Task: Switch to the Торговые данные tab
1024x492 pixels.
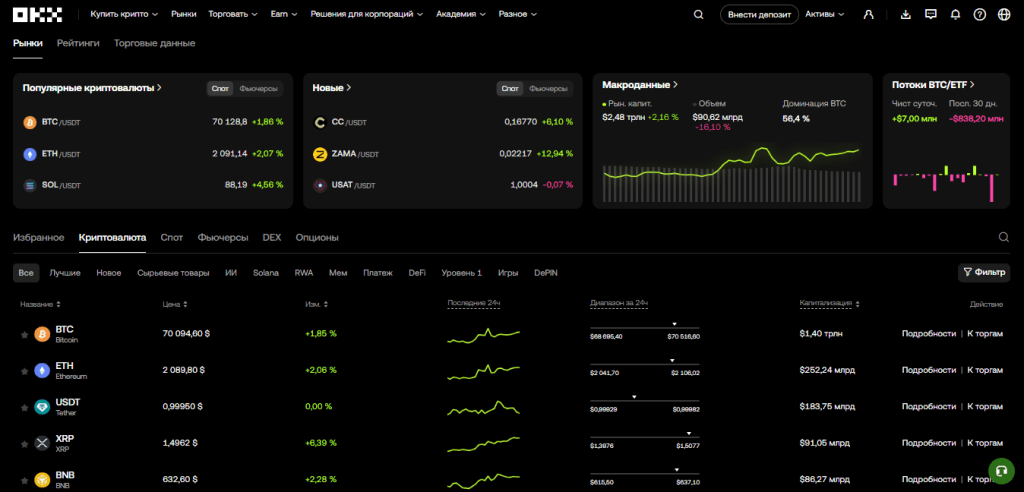Action: 154,43
